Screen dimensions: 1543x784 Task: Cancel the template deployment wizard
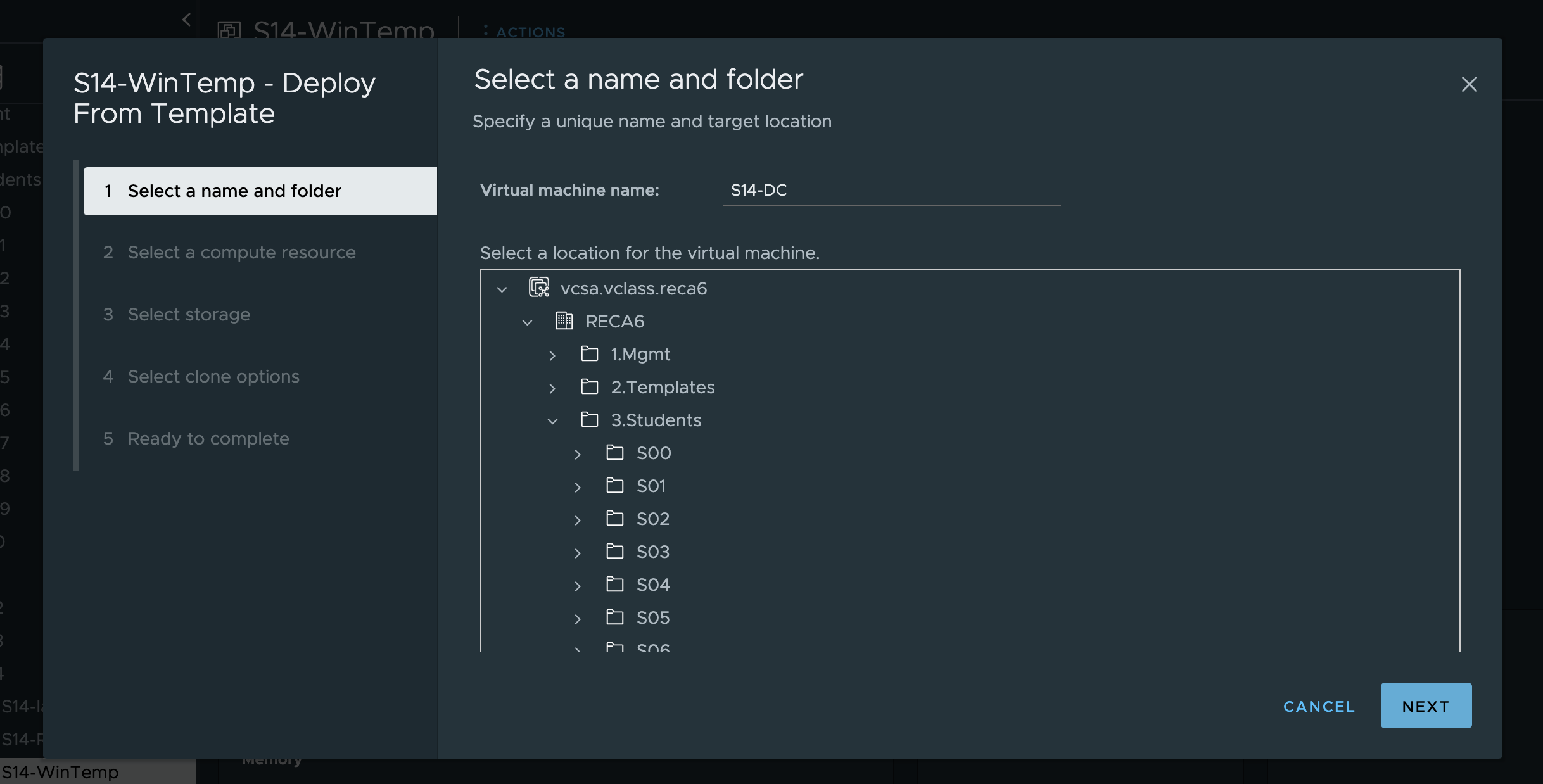tap(1319, 706)
